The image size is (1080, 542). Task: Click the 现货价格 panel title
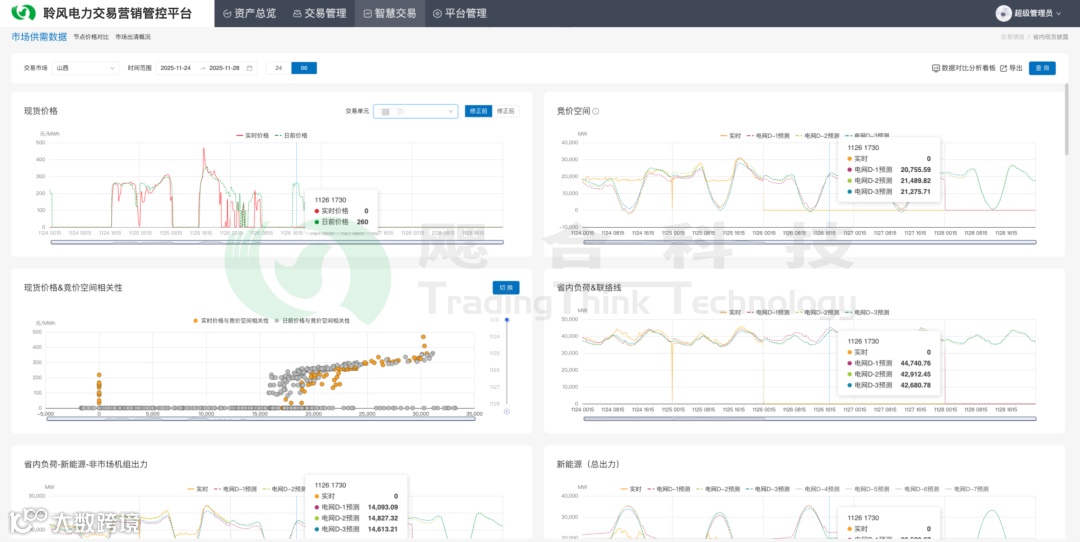click(41, 111)
